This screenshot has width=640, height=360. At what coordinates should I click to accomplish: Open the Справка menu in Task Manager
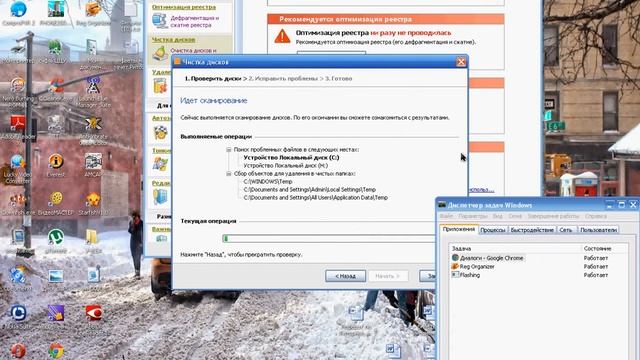(x=595, y=216)
